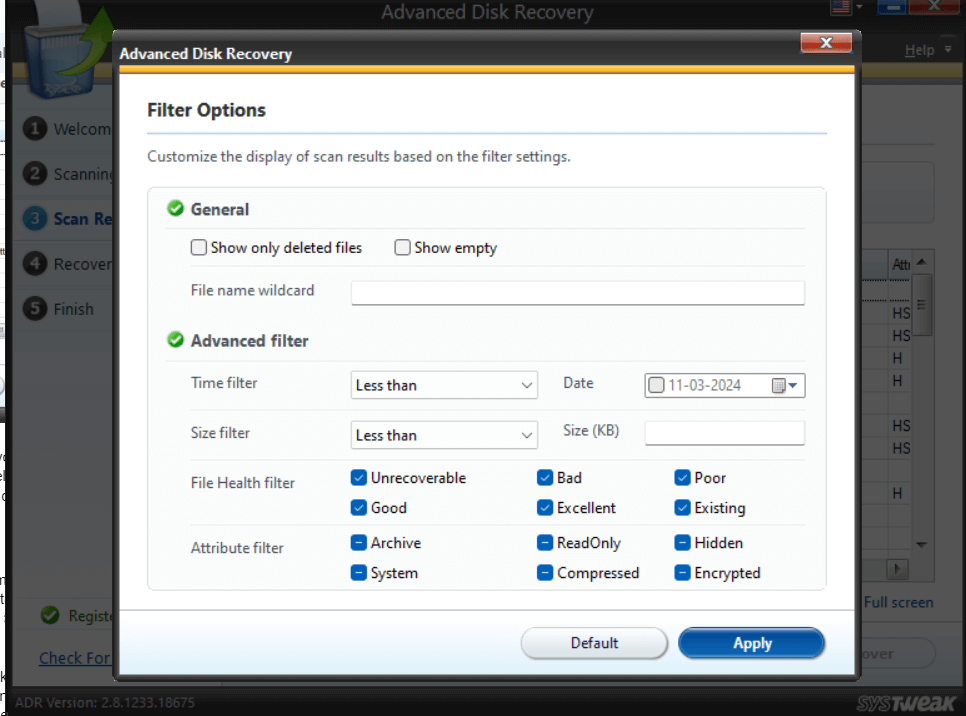The width and height of the screenshot is (966, 716).
Task: Go to step 2 Scanning in sidebar
Action: pos(68,174)
